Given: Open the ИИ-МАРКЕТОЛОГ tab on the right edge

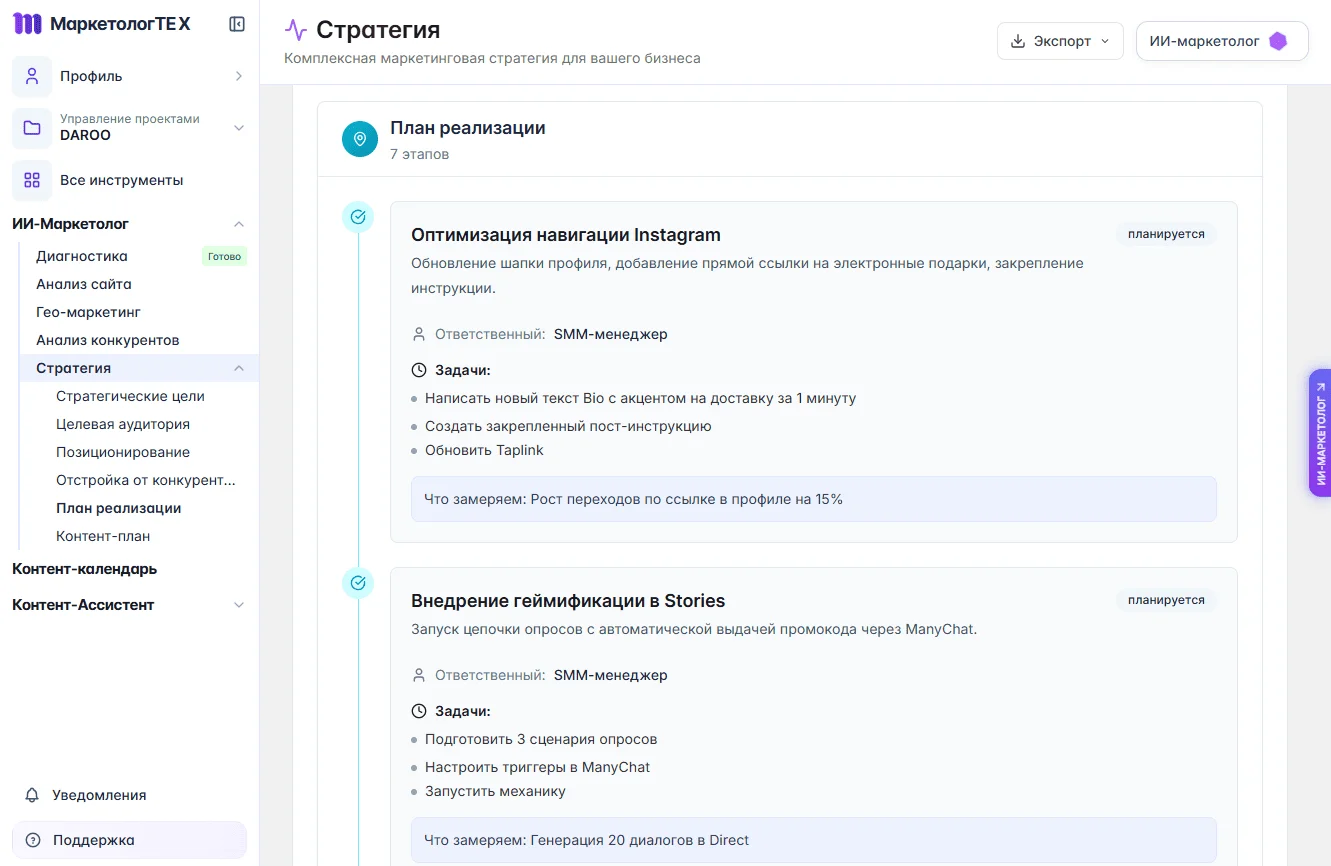Looking at the screenshot, I should [x=1322, y=432].
